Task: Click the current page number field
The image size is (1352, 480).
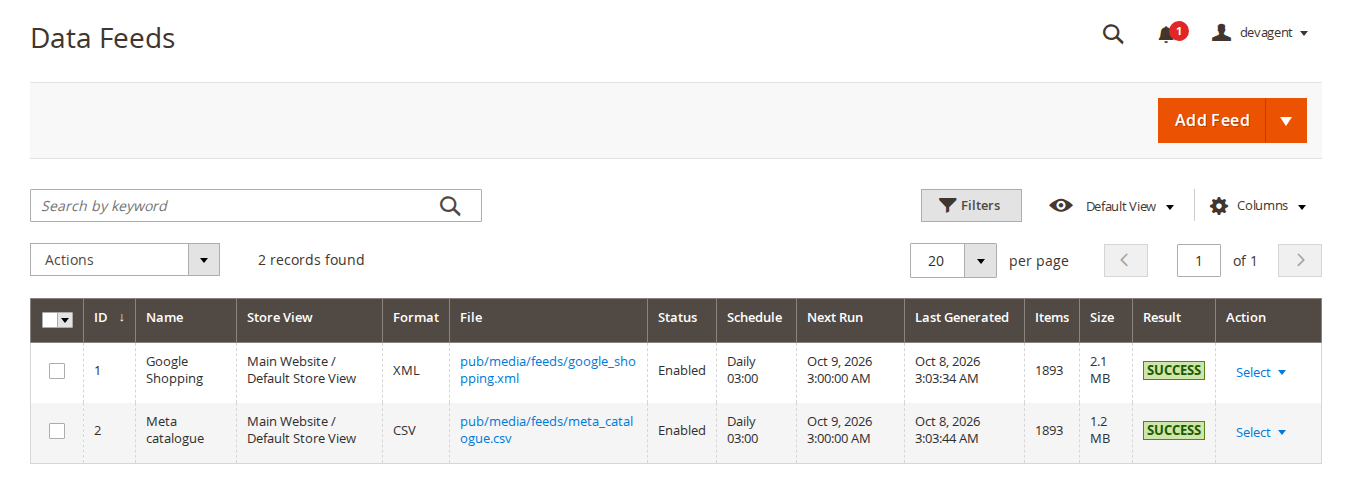Action: tap(1199, 261)
